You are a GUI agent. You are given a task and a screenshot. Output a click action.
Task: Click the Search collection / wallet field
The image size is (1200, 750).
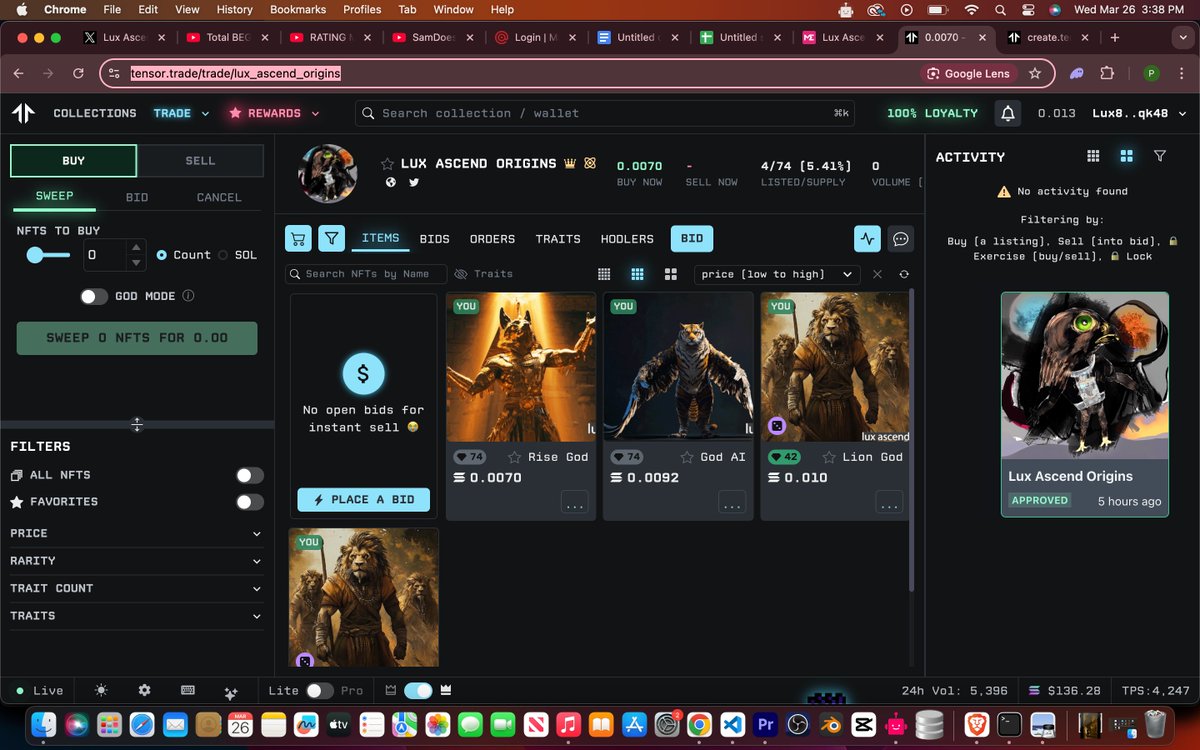point(605,113)
